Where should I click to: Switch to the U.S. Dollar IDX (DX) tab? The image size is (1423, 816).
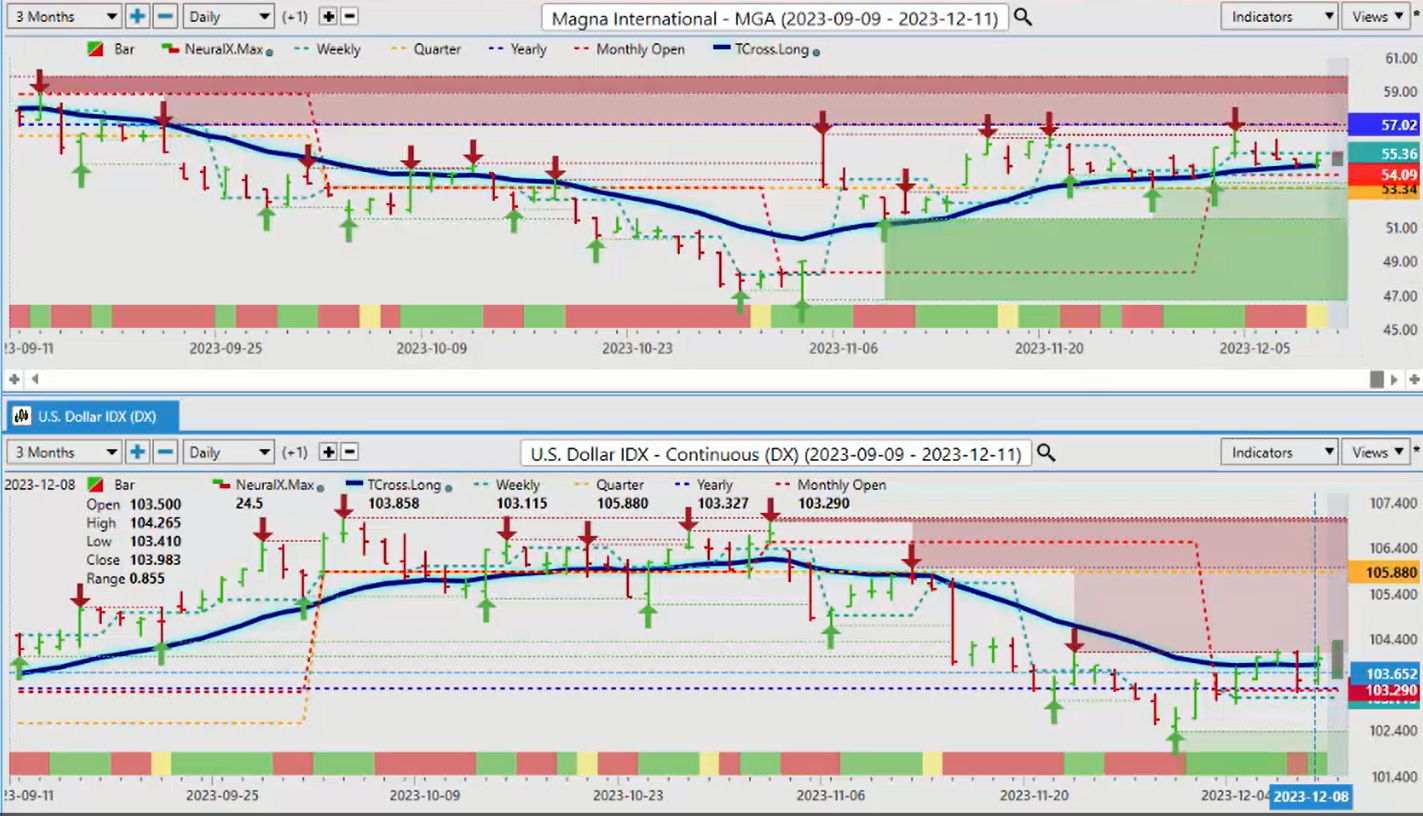(93, 416)
